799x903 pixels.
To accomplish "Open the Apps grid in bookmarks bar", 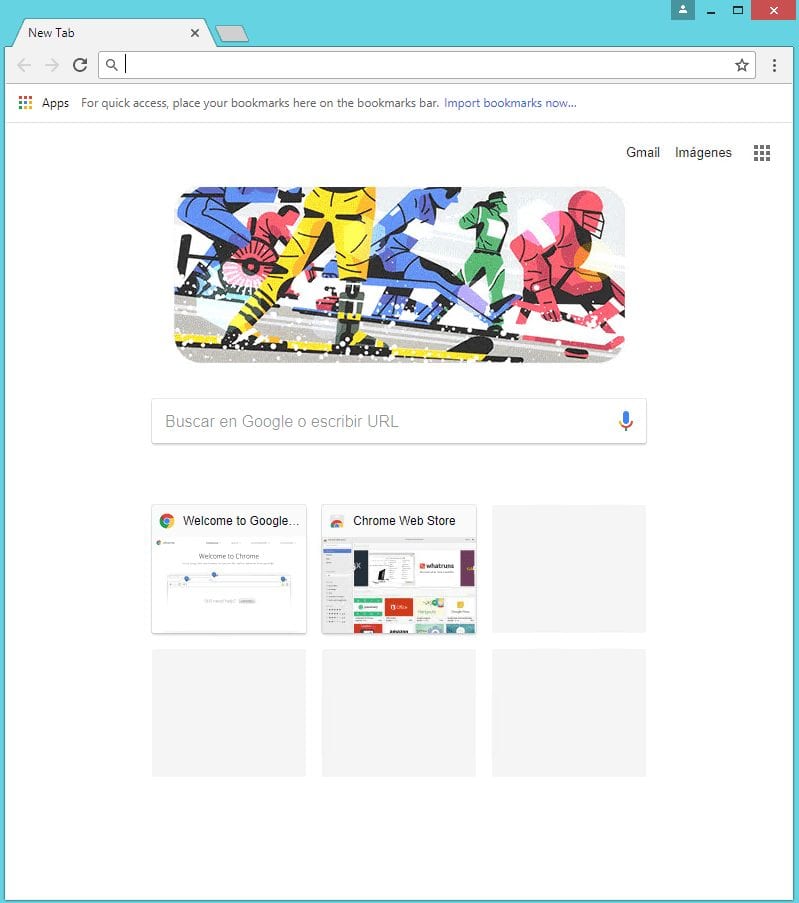I will point(25,103).
